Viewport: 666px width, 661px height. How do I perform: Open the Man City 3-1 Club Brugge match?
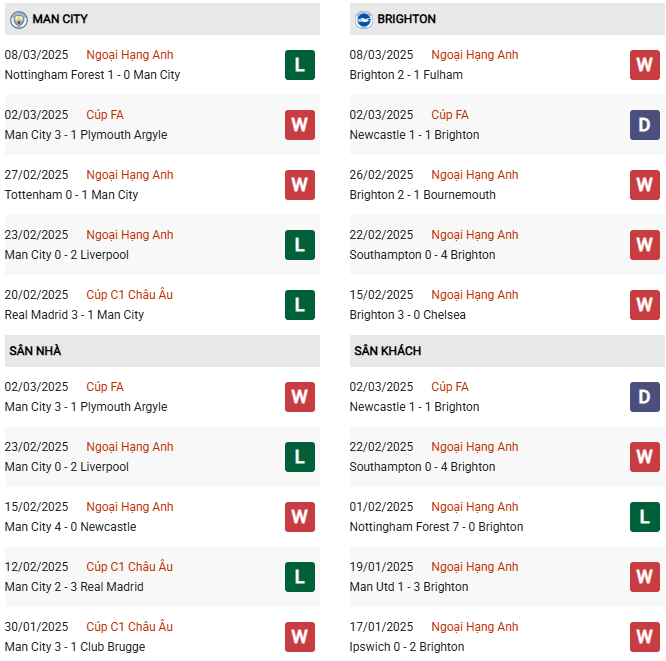pos(75,647)
